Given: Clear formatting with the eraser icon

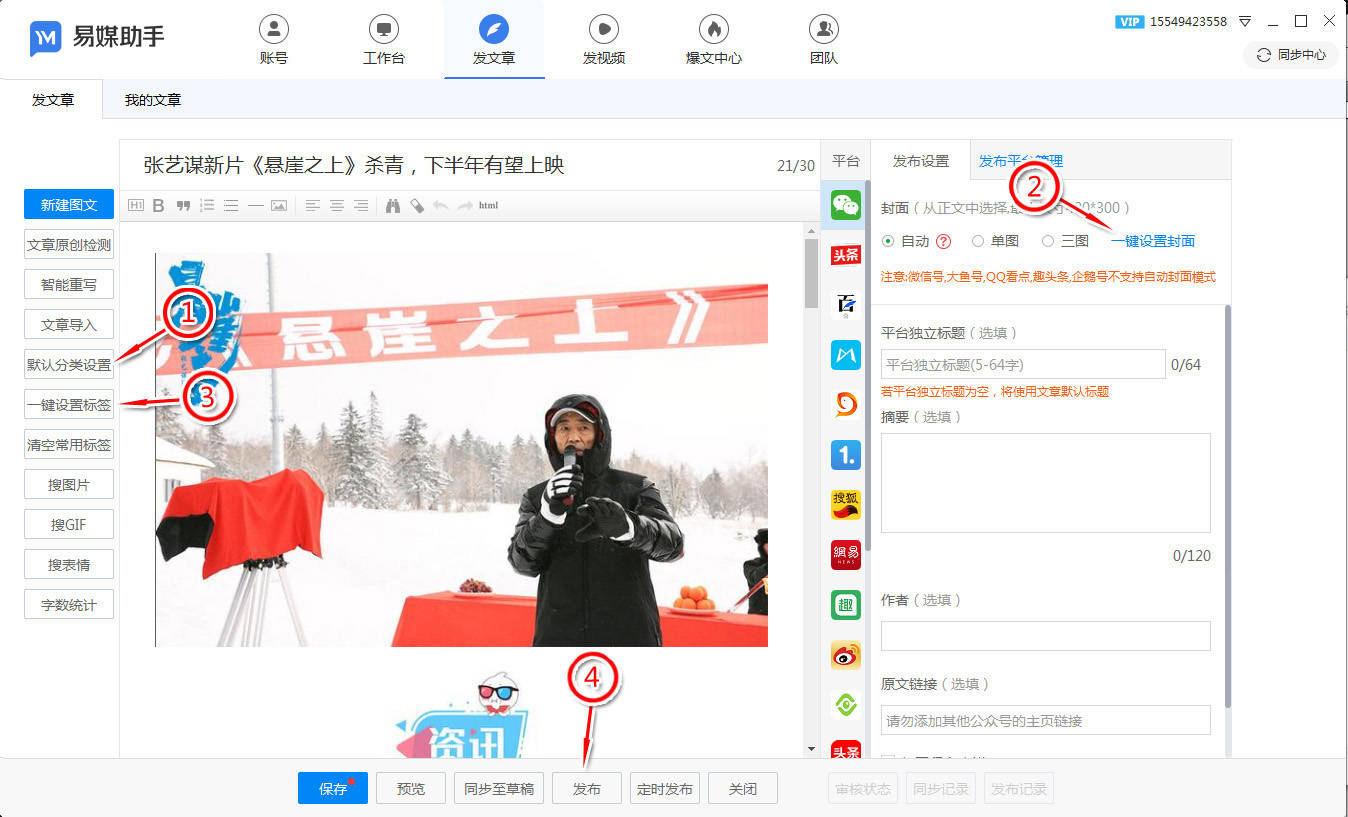Looking at the screenshot, I should coord(416,206).
